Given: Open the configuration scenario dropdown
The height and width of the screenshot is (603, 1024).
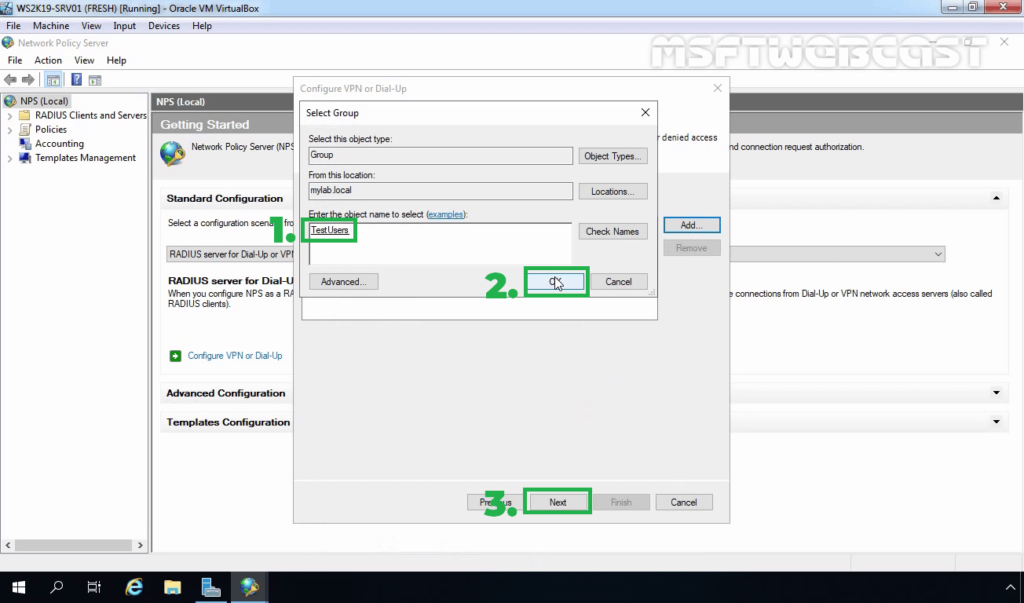Looking at the screenshot, I should click(938, 254).
